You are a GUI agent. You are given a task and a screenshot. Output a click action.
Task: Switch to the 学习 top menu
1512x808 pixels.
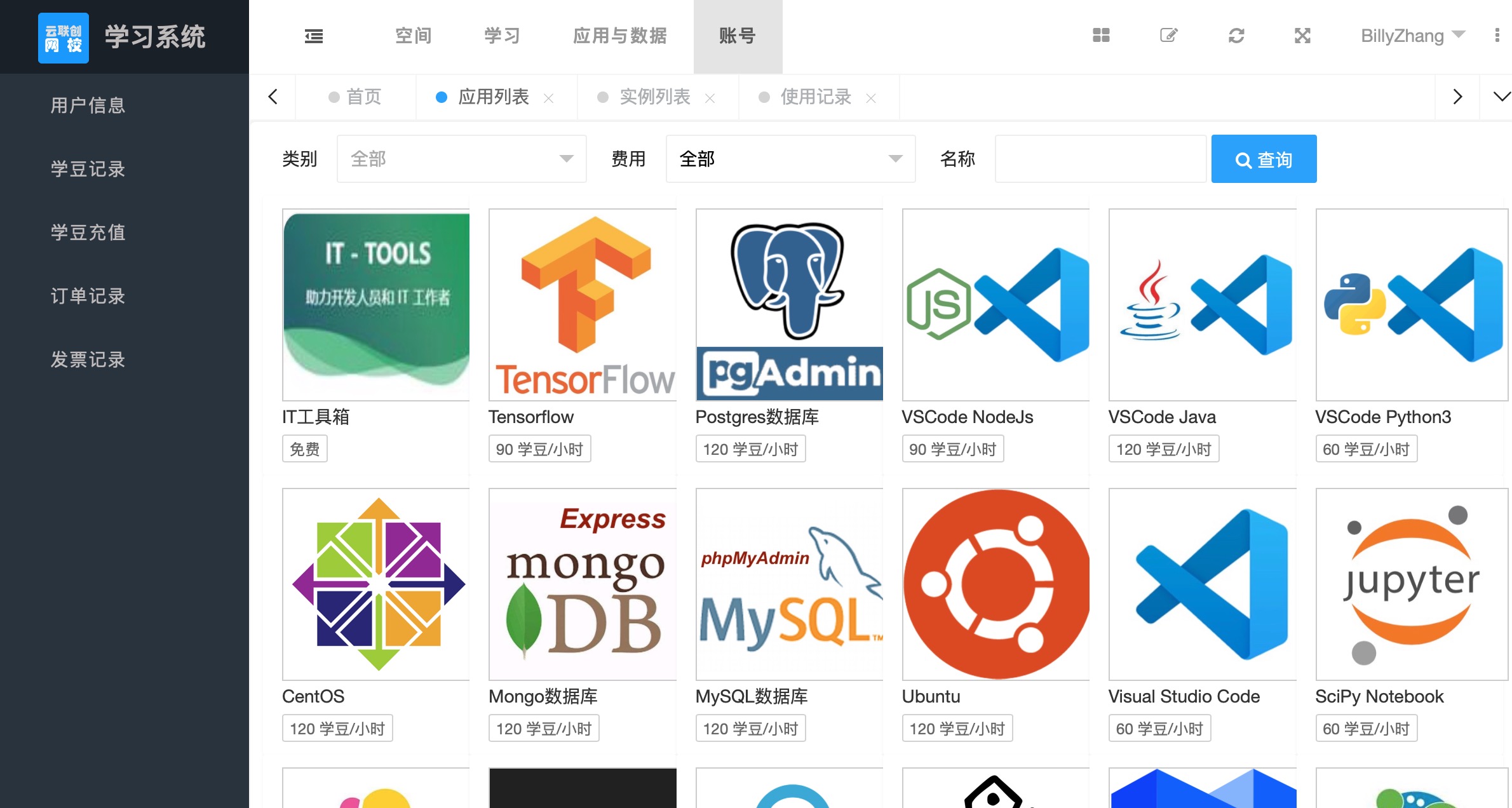tap(503, 36)
